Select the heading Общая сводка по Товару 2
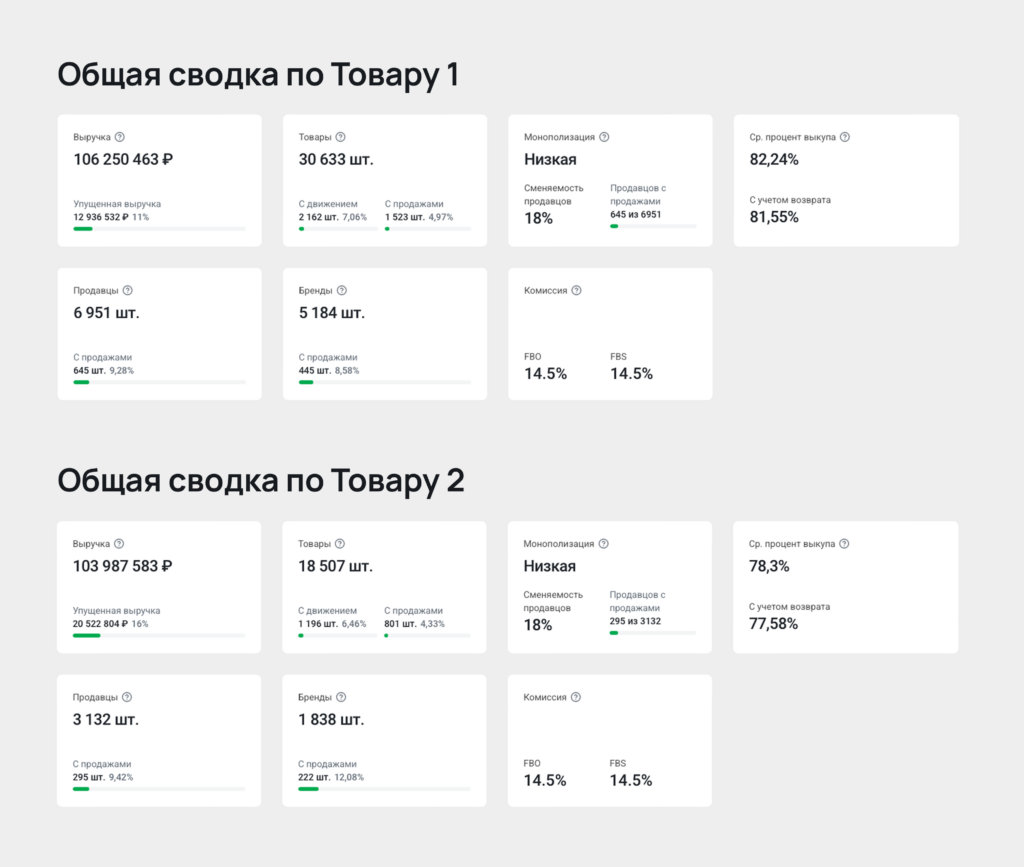This screenshot has width=1024, height=867. (x=261, y=481)
